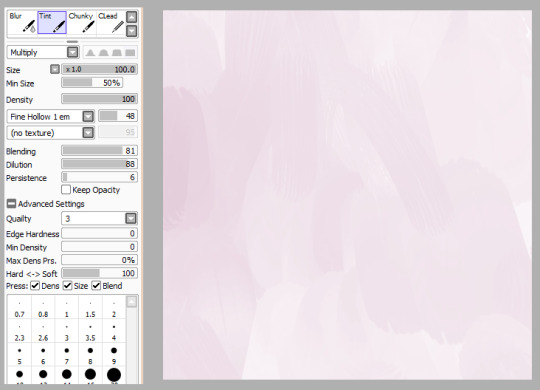540x390 pixels.
Task: Pick brush size 3.5 preset
Action: [x=90, y=331]
